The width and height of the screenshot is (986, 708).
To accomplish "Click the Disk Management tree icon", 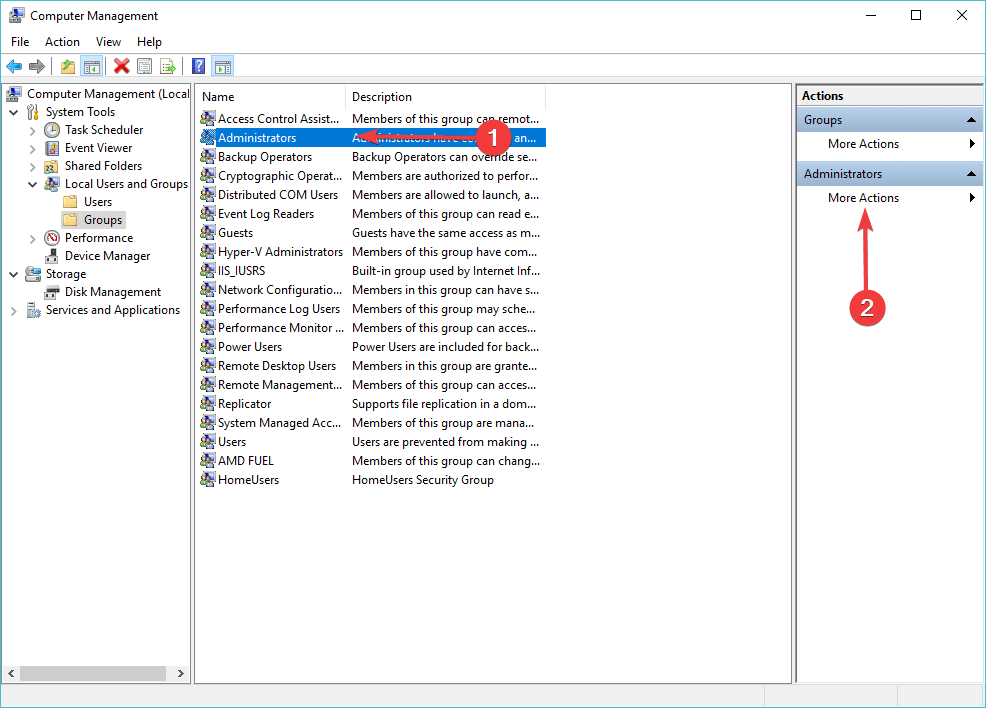I will [x=52, y=292].
